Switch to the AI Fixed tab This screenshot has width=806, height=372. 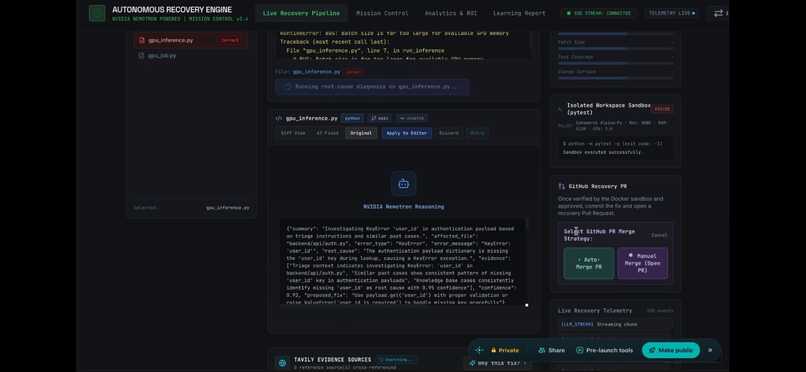(327, 133)
